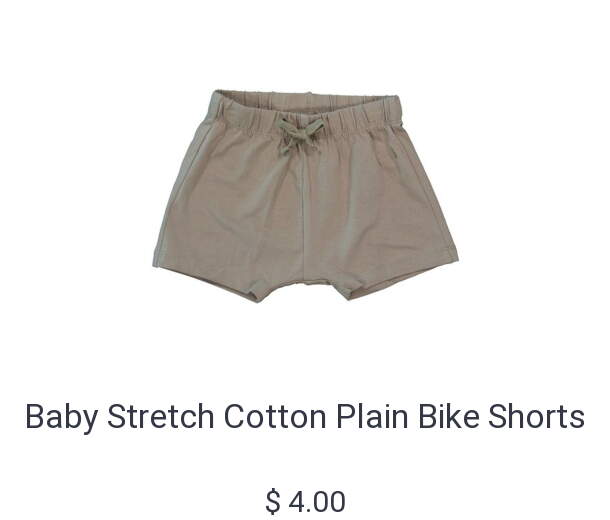Viewport: 610px width, 520px height.
Task: Click the drawstring bow on the shorts
Action: click(300, 135)
